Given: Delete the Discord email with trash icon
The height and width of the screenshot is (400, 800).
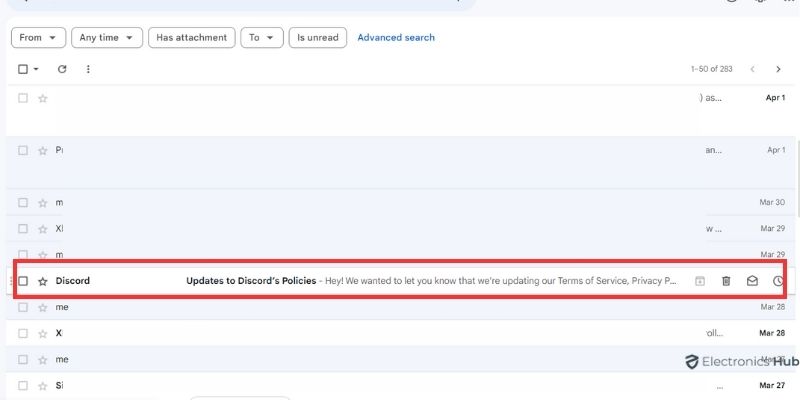Looking at the screenshot, I should [726, 281].
